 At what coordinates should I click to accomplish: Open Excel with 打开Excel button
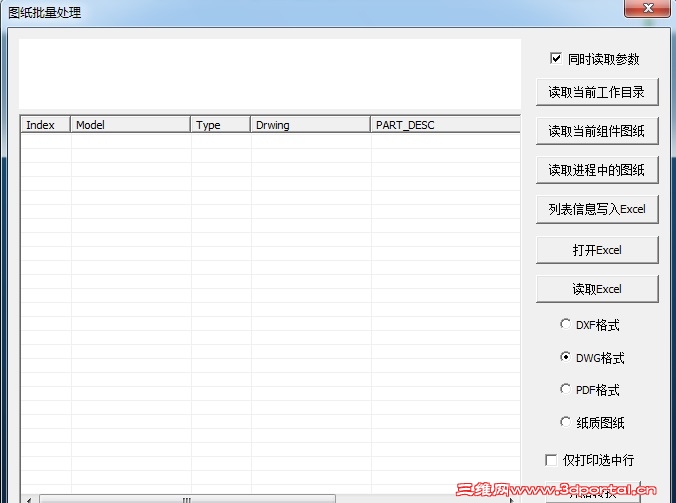[x=597, y=250]
